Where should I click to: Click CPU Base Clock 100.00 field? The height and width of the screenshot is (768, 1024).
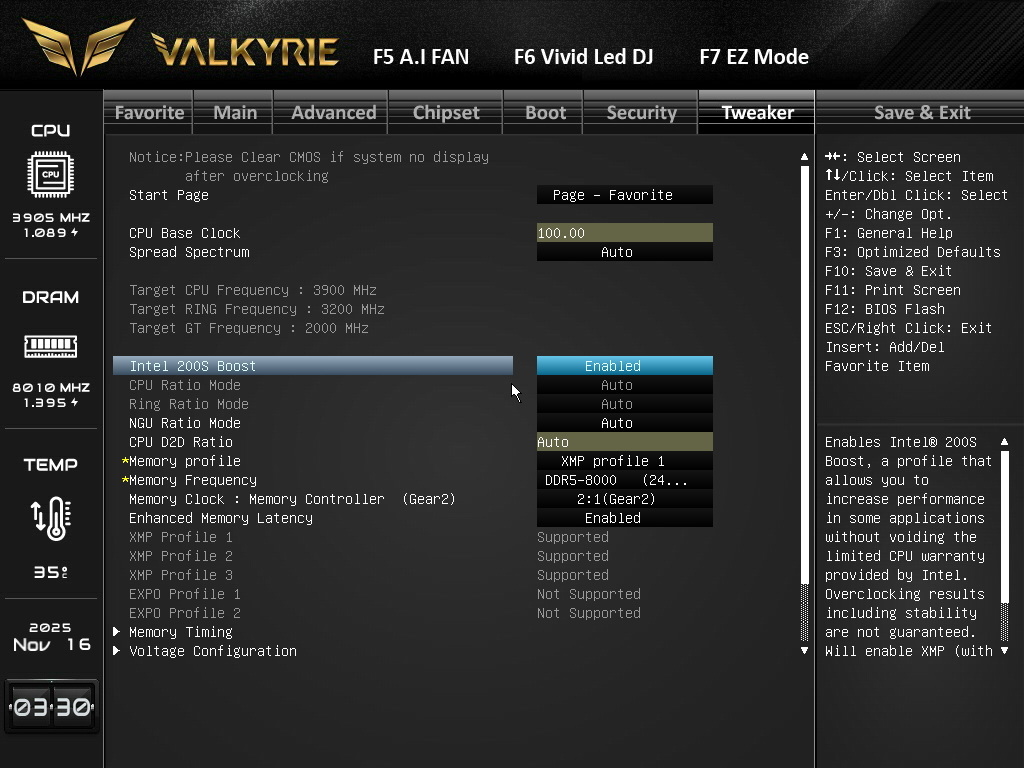pyautogui.click(x=624, y=233)
